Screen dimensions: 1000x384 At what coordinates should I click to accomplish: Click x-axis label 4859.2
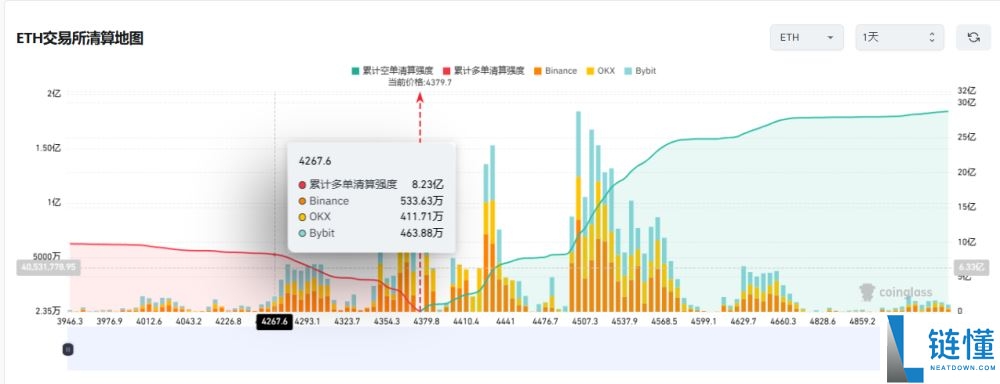tap(862, 321)
